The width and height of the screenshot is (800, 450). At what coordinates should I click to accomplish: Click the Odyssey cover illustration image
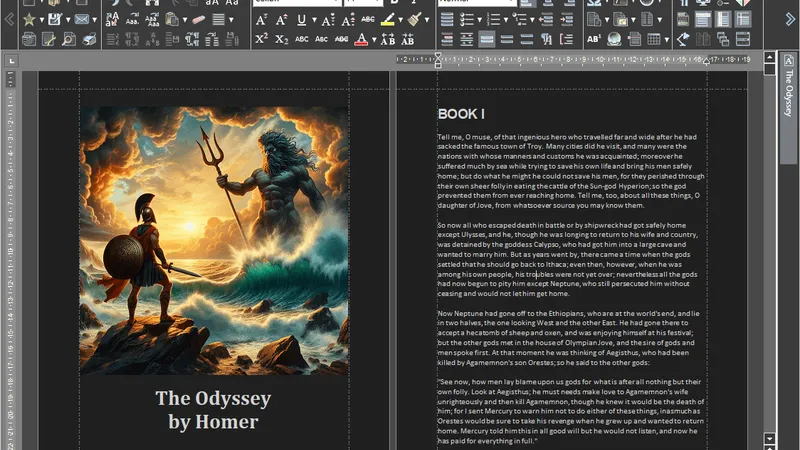tap(213, 240)
